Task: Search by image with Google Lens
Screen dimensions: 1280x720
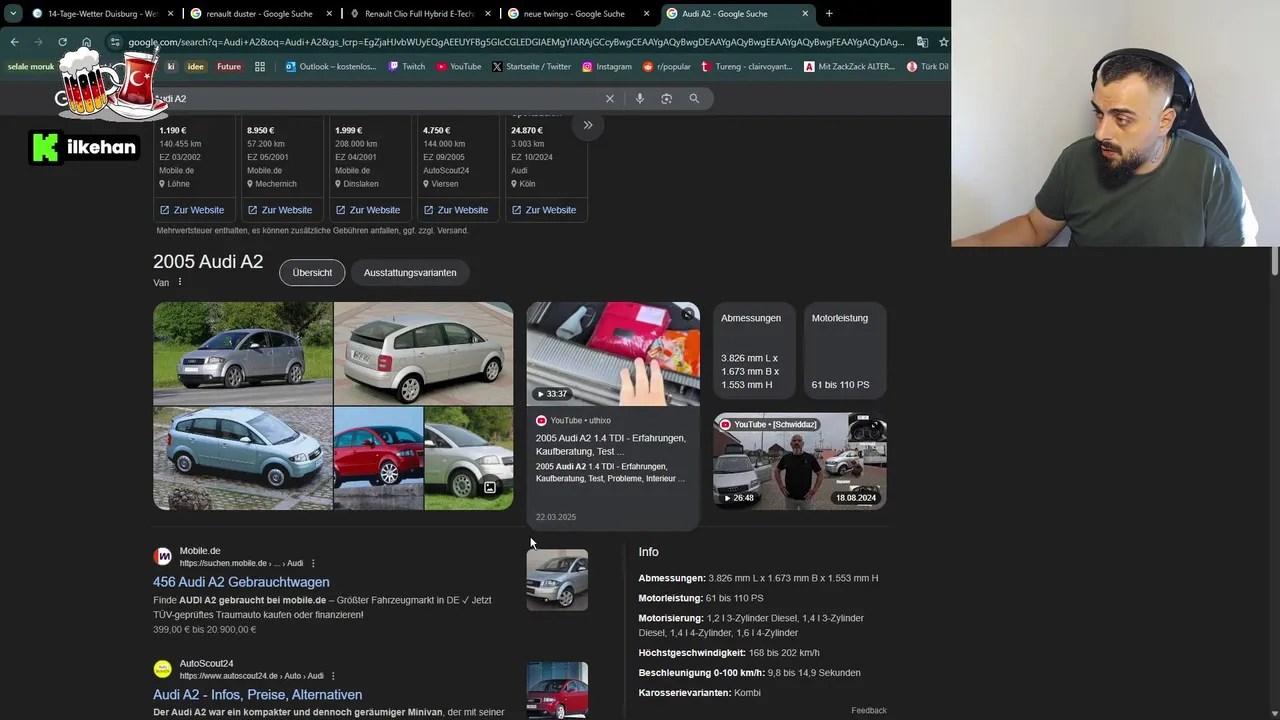Action: tap(666, 98)
